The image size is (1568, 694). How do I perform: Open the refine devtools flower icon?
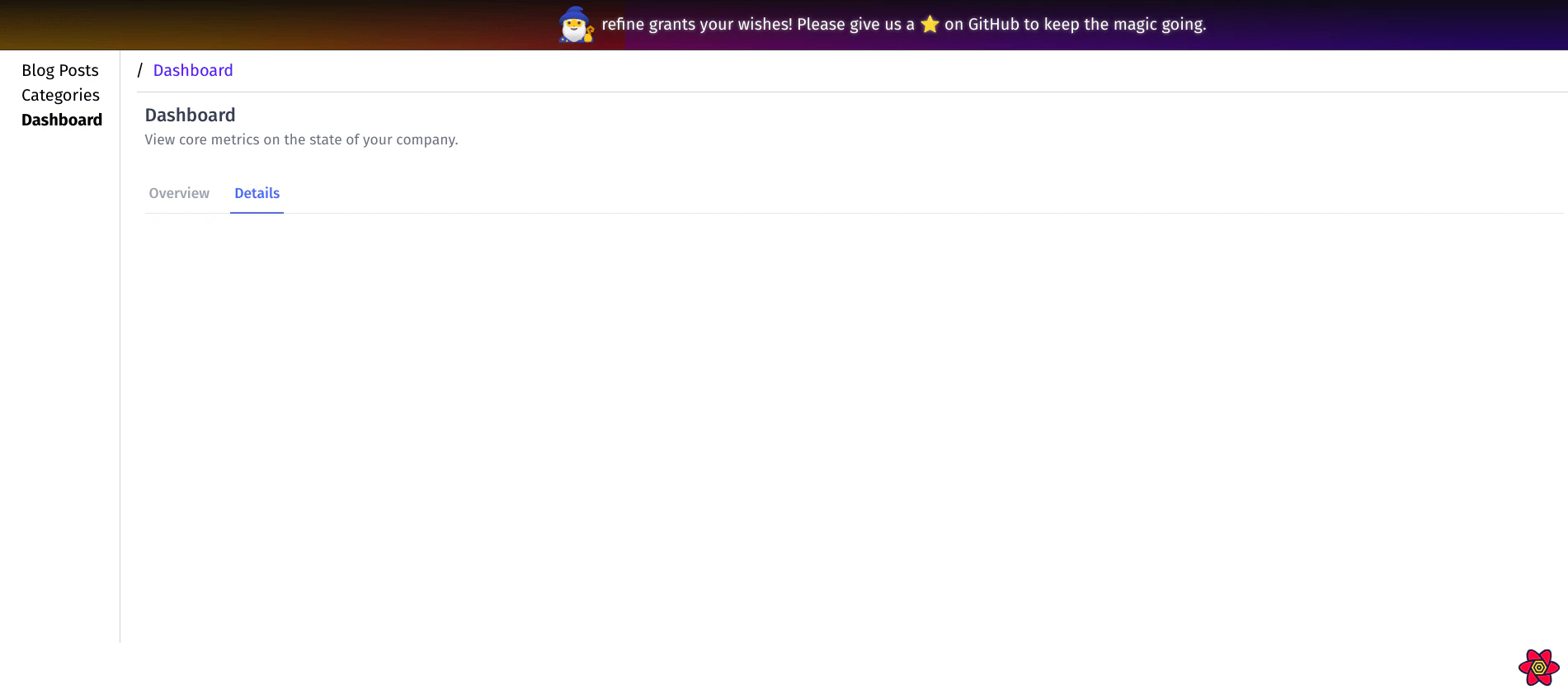1538,667
